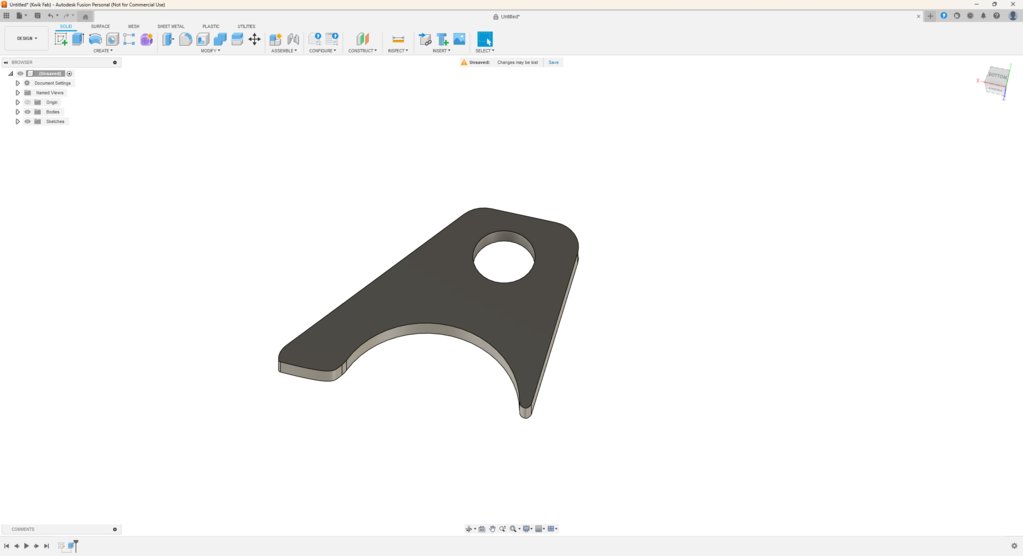Select the Joint tool
Image resolution: width=1023 pixels, height=556 pixels.
coord(293,39)
